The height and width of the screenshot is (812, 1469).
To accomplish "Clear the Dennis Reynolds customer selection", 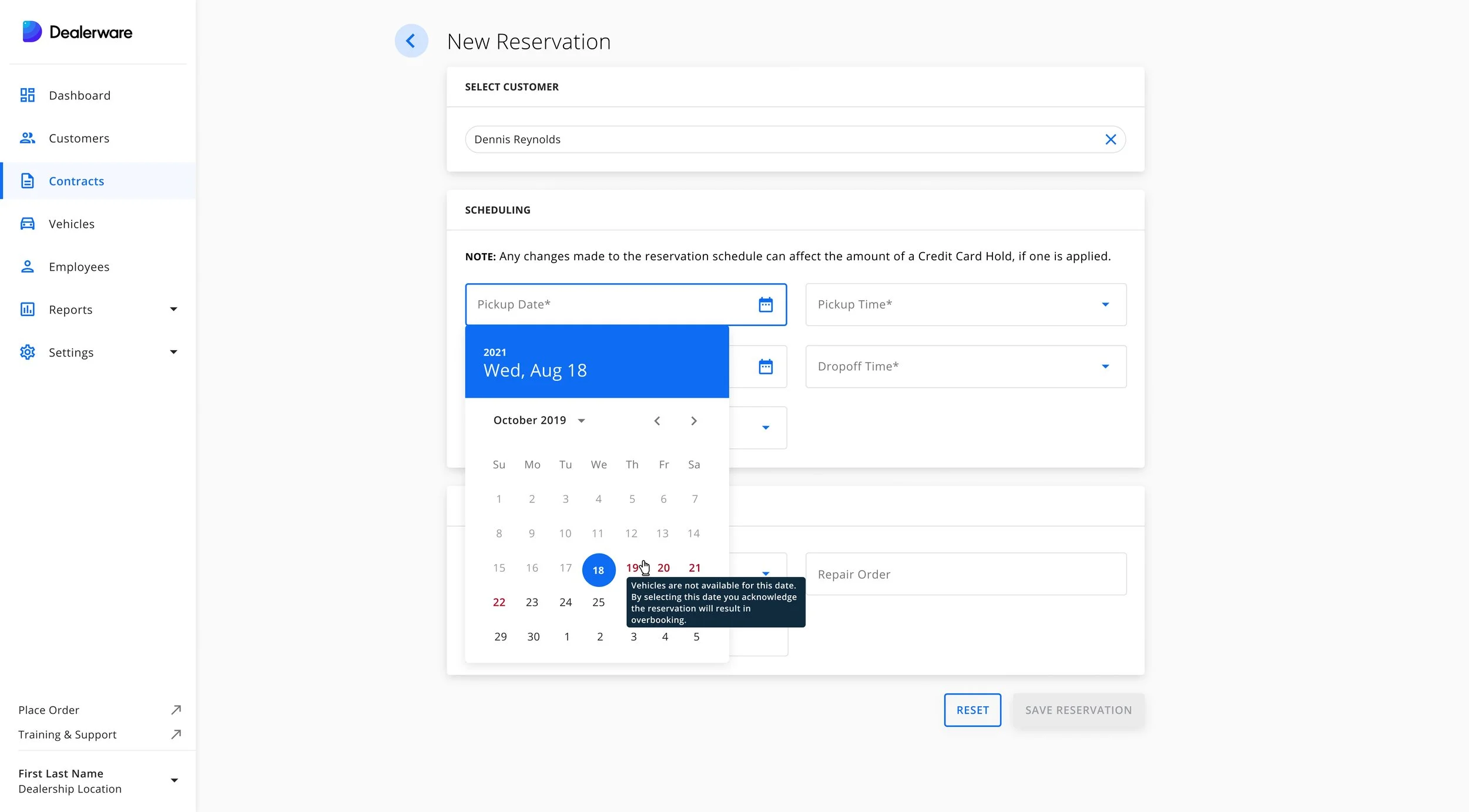I will click(x=1110, y=139).
